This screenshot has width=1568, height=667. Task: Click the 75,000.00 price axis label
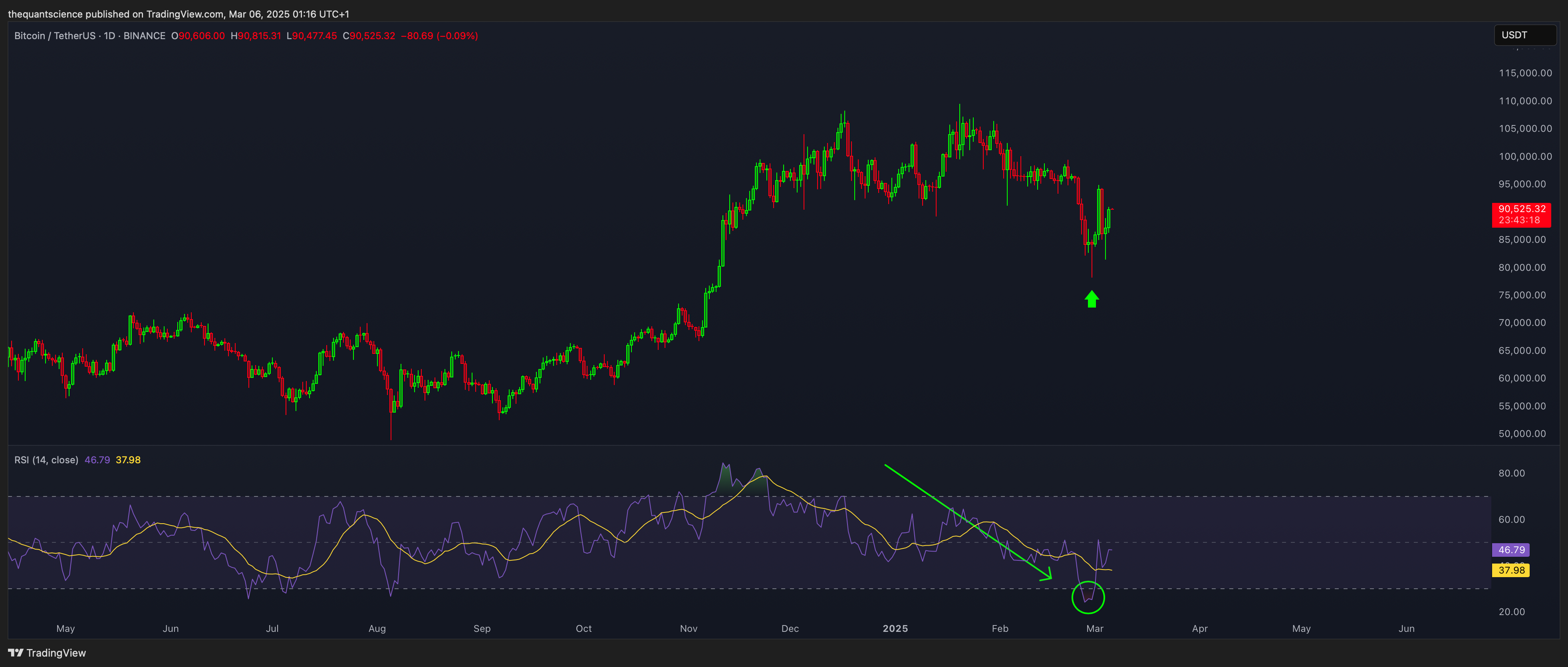1522,295
